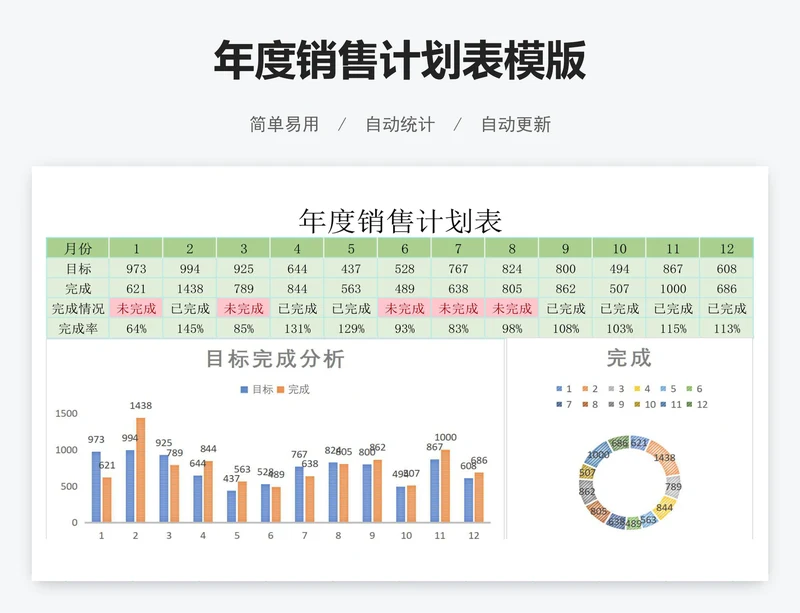Click donut legend swatch for series 8

(x=585, y=404)
